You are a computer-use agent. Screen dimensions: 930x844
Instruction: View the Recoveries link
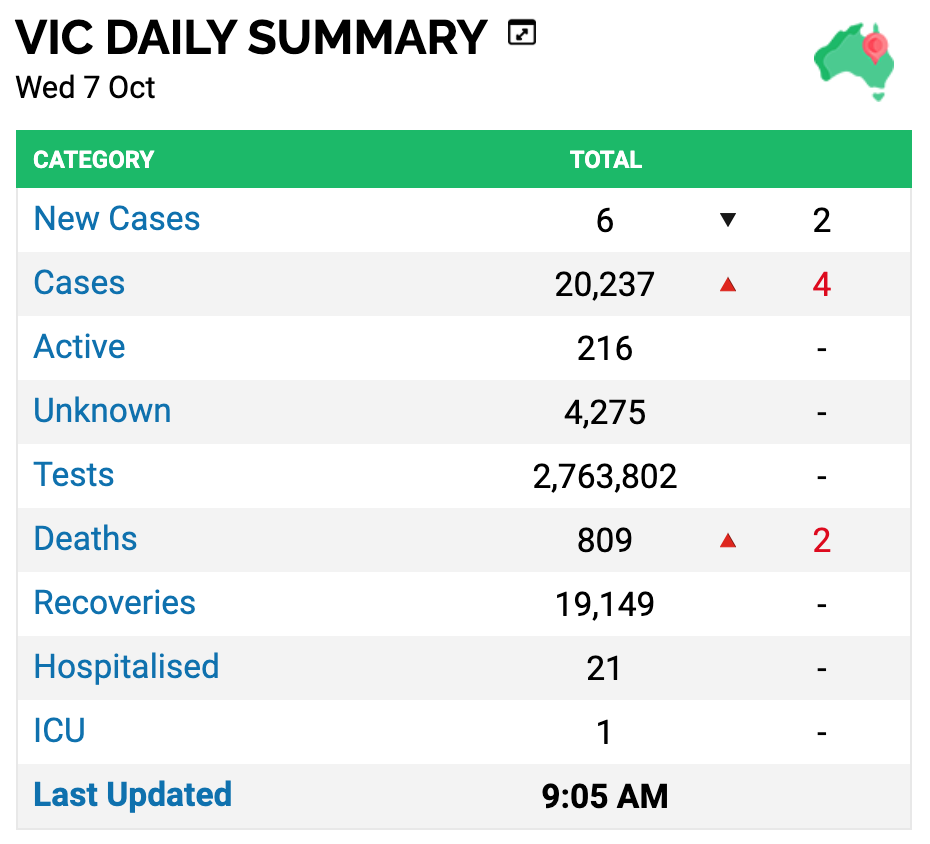[114, 603]
